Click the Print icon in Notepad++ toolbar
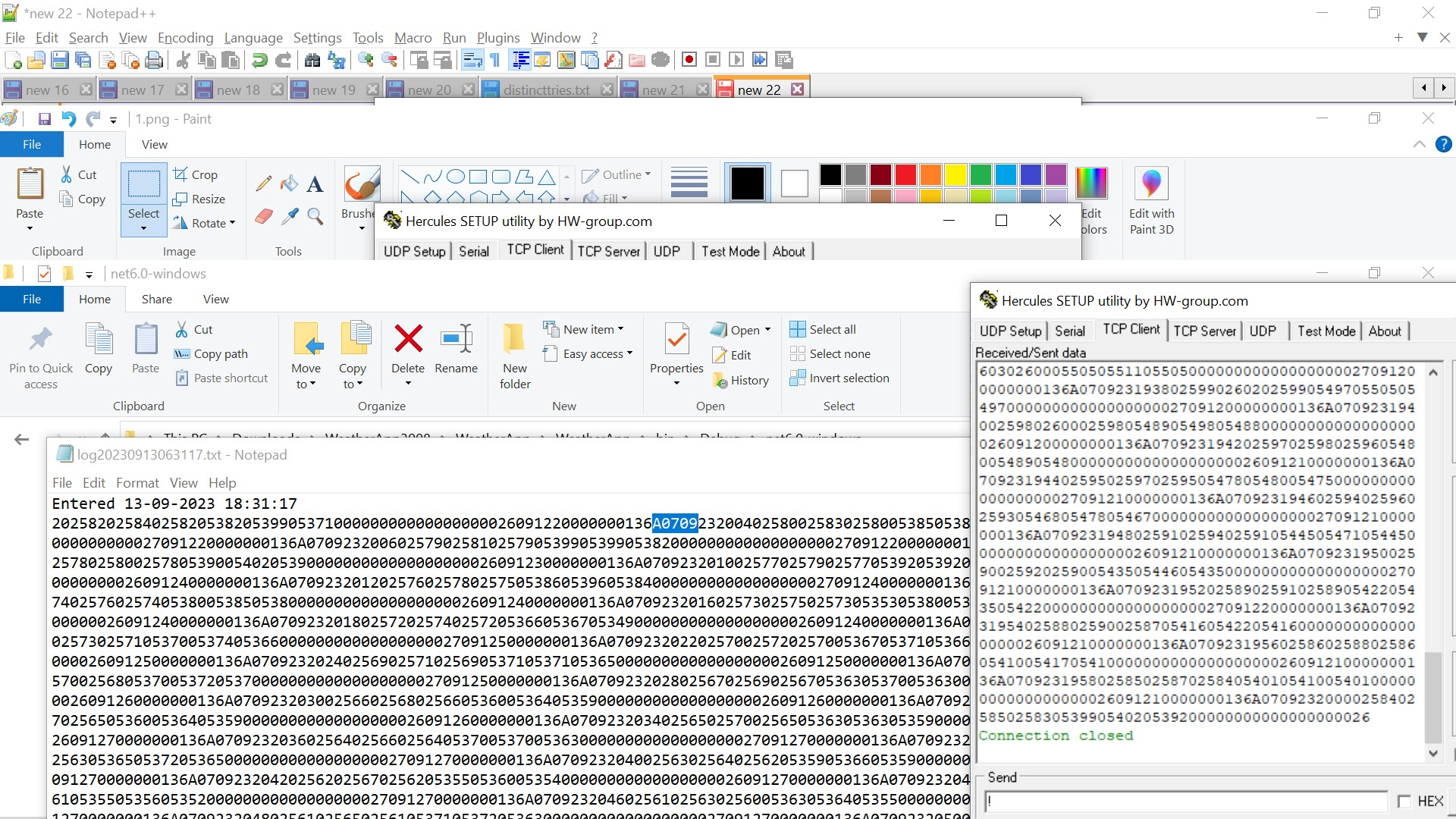 click(x=154, y=60)
